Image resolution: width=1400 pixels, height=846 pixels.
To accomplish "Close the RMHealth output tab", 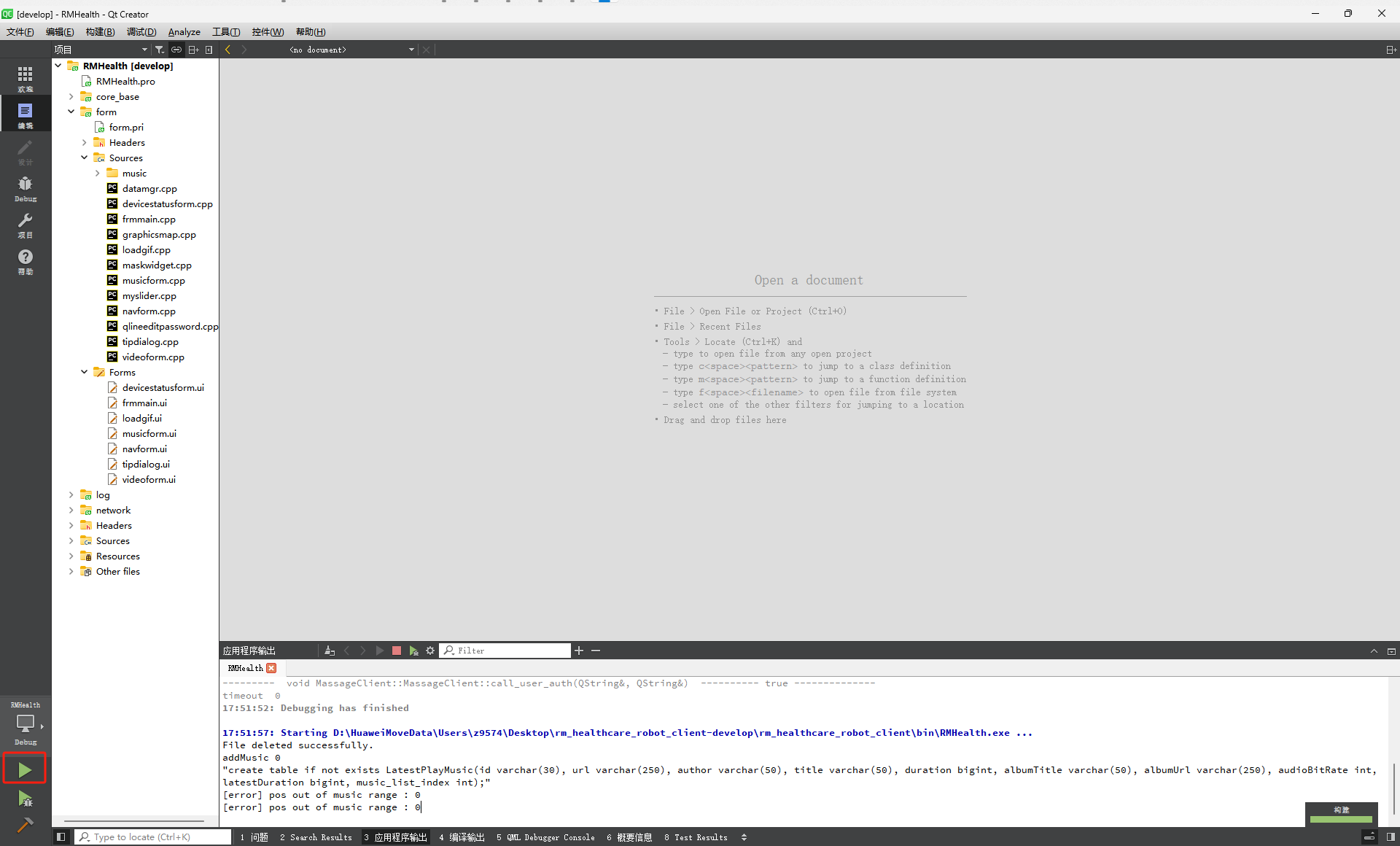I will 271,668.
